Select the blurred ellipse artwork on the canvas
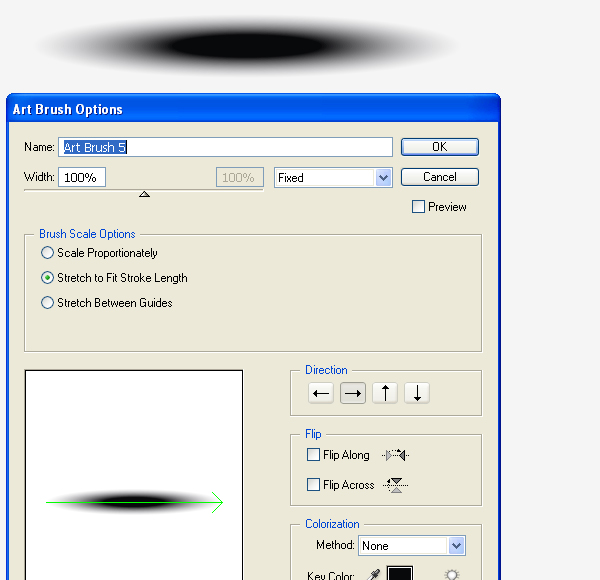This screenshot has width=600, height=580. point(247,46)
